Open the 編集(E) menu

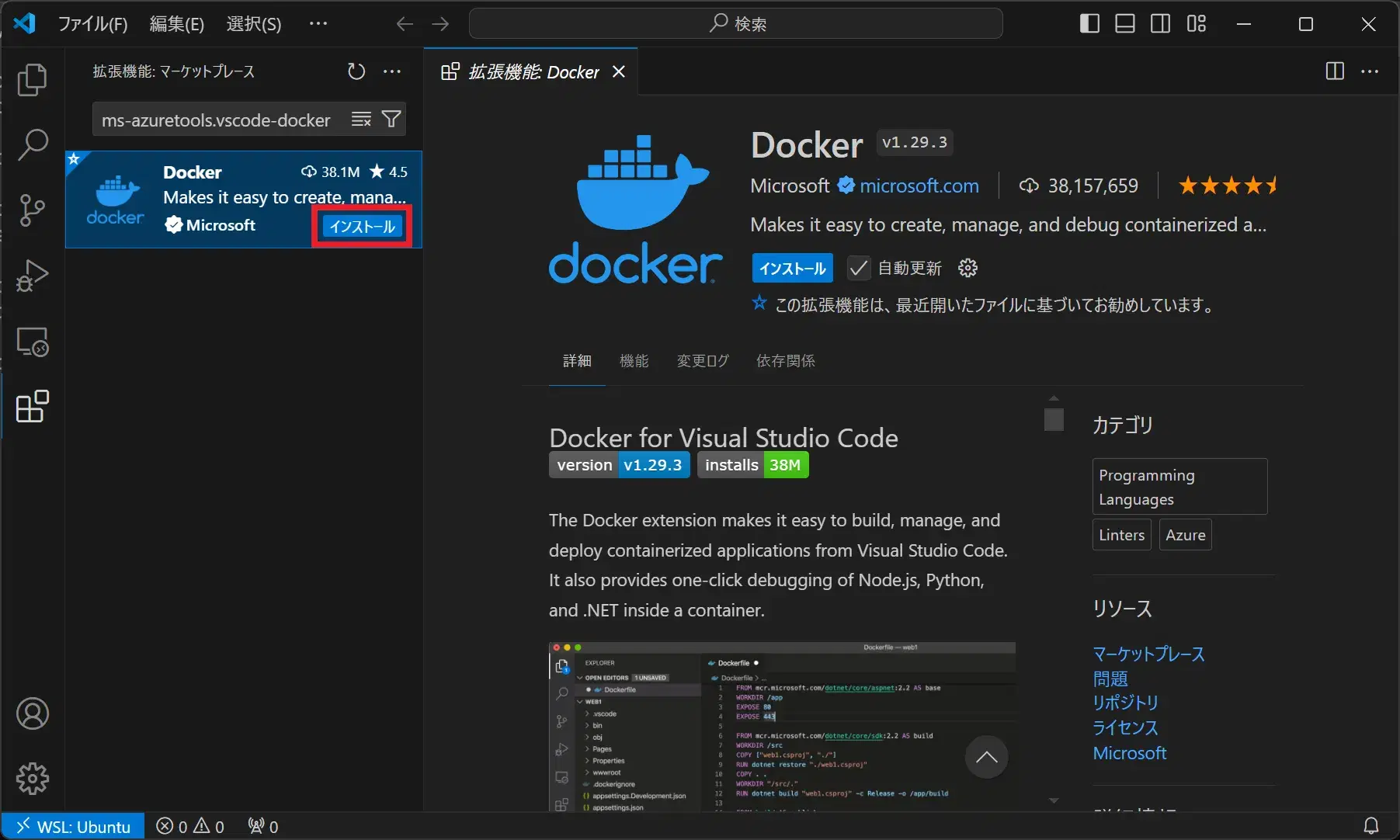click(176, 24)
